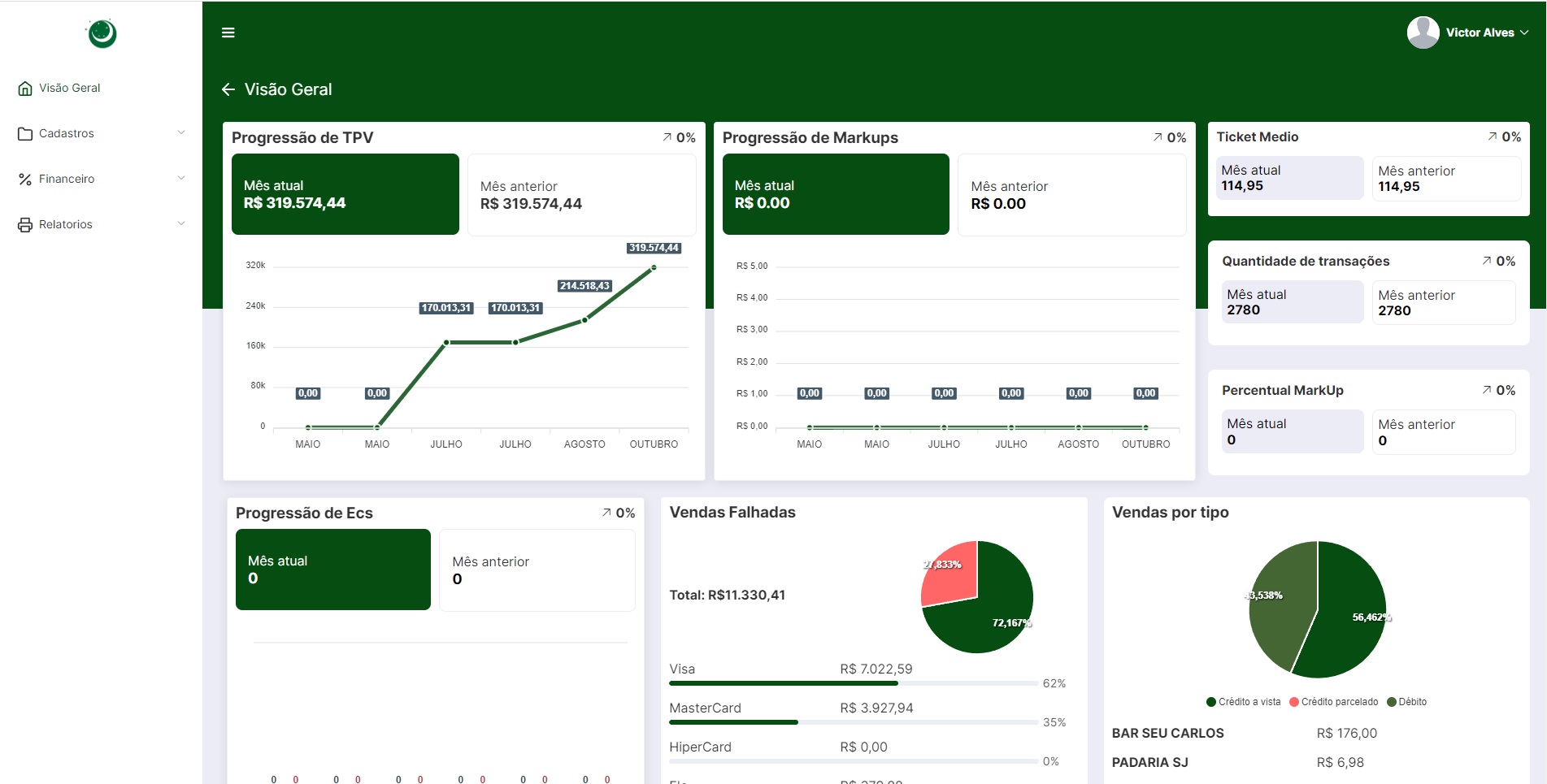Toggle Crédito parcelado legend item

[x=1334, y=702]
